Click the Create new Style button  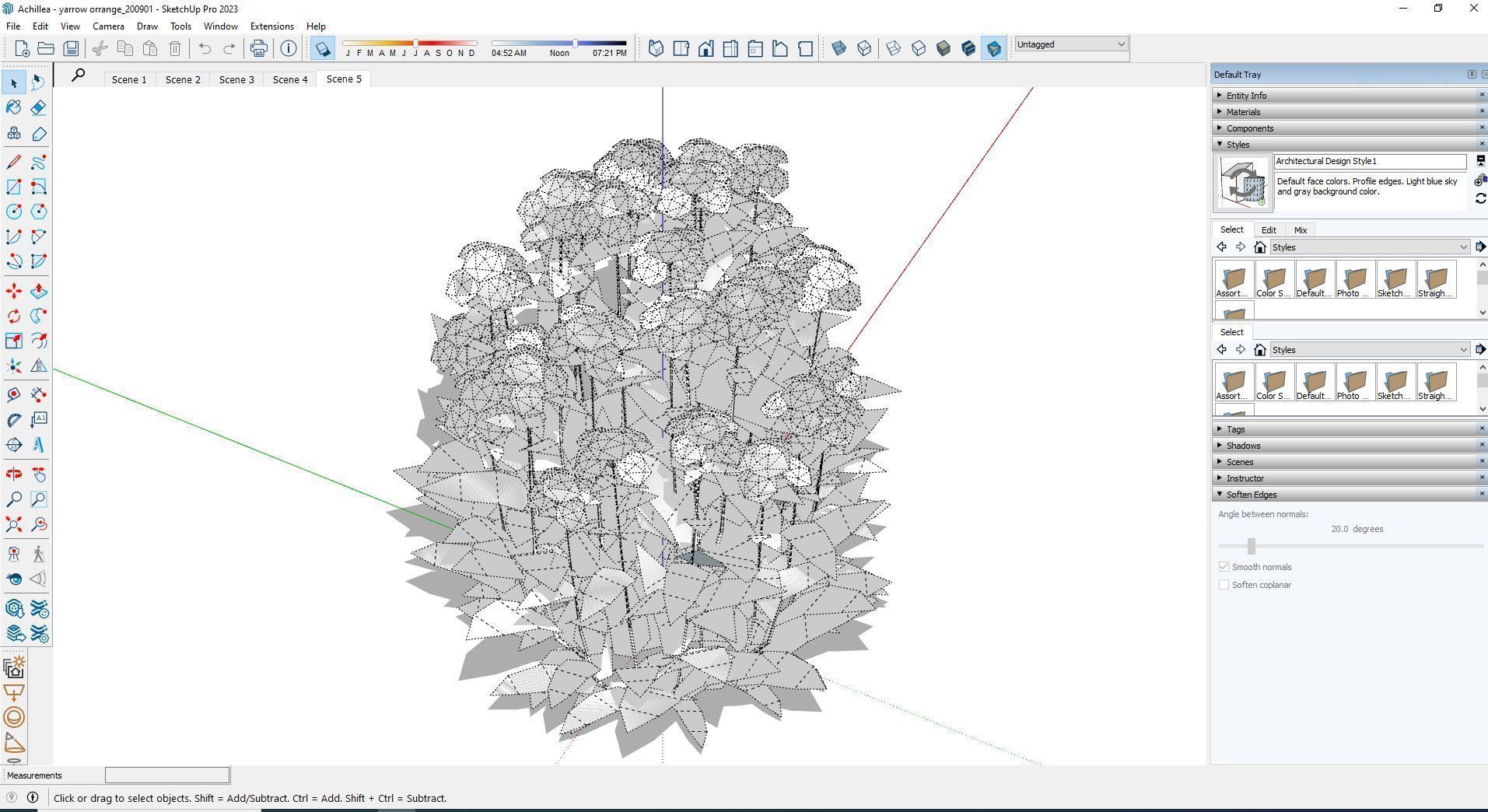coord(1479,180)
